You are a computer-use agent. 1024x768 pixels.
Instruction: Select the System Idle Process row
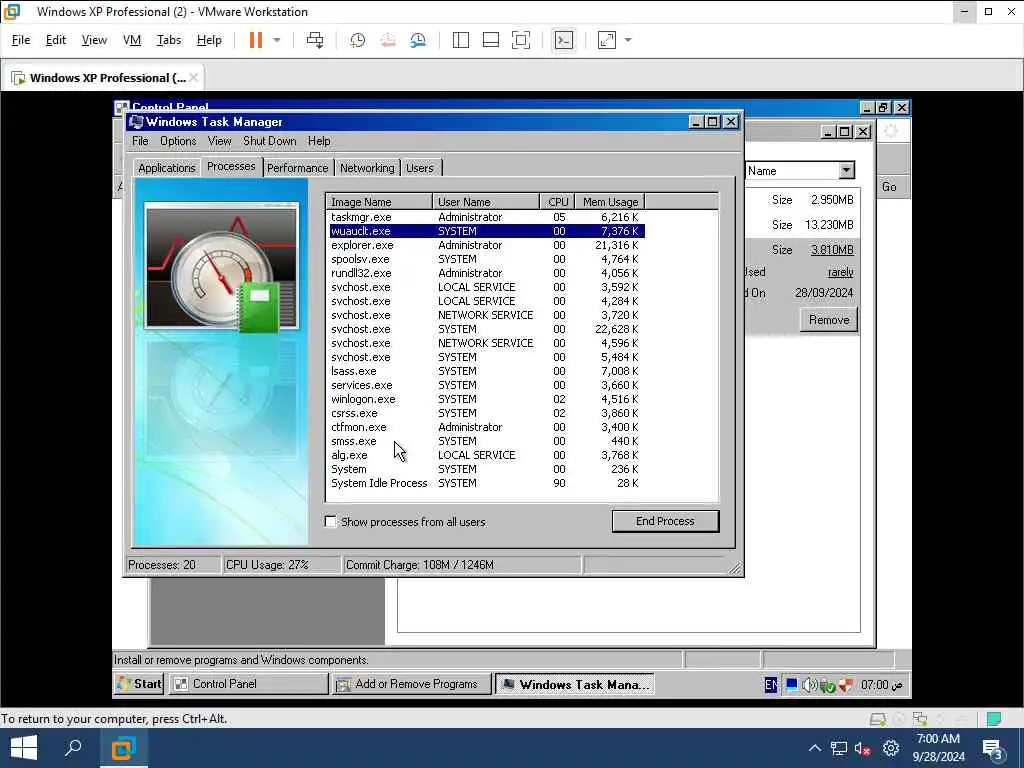click(x=486, y=483)
